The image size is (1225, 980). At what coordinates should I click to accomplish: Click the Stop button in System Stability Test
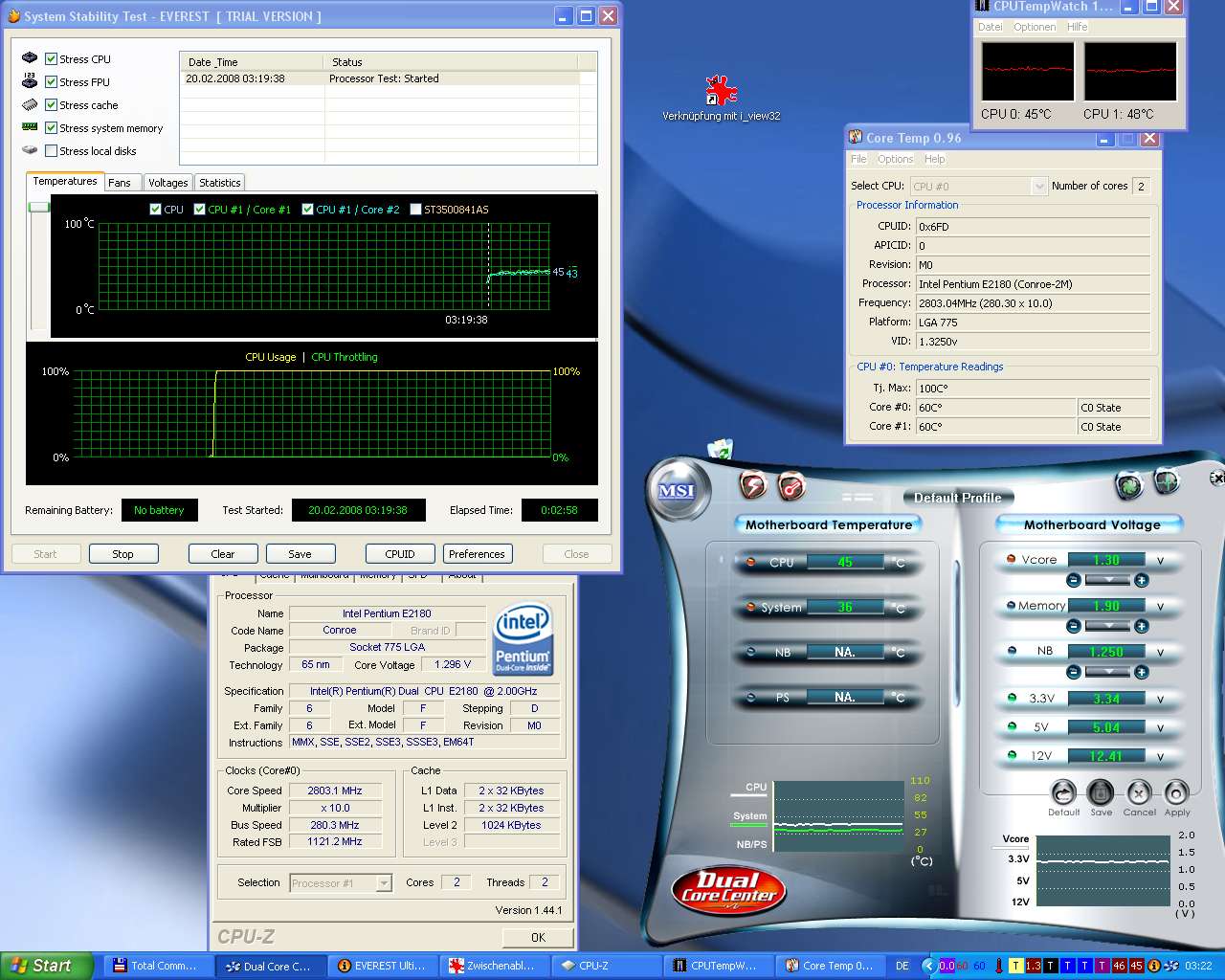coord(123,554)
